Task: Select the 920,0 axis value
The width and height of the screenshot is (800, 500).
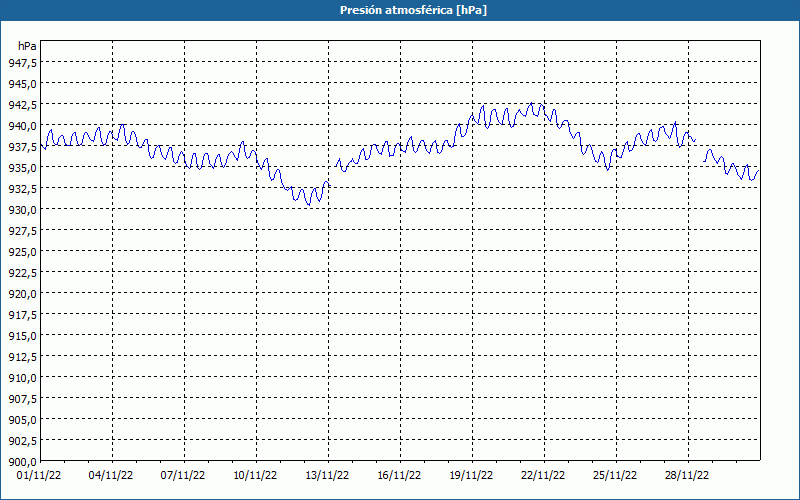Action: pyautogui.click(x=22, y=294)
